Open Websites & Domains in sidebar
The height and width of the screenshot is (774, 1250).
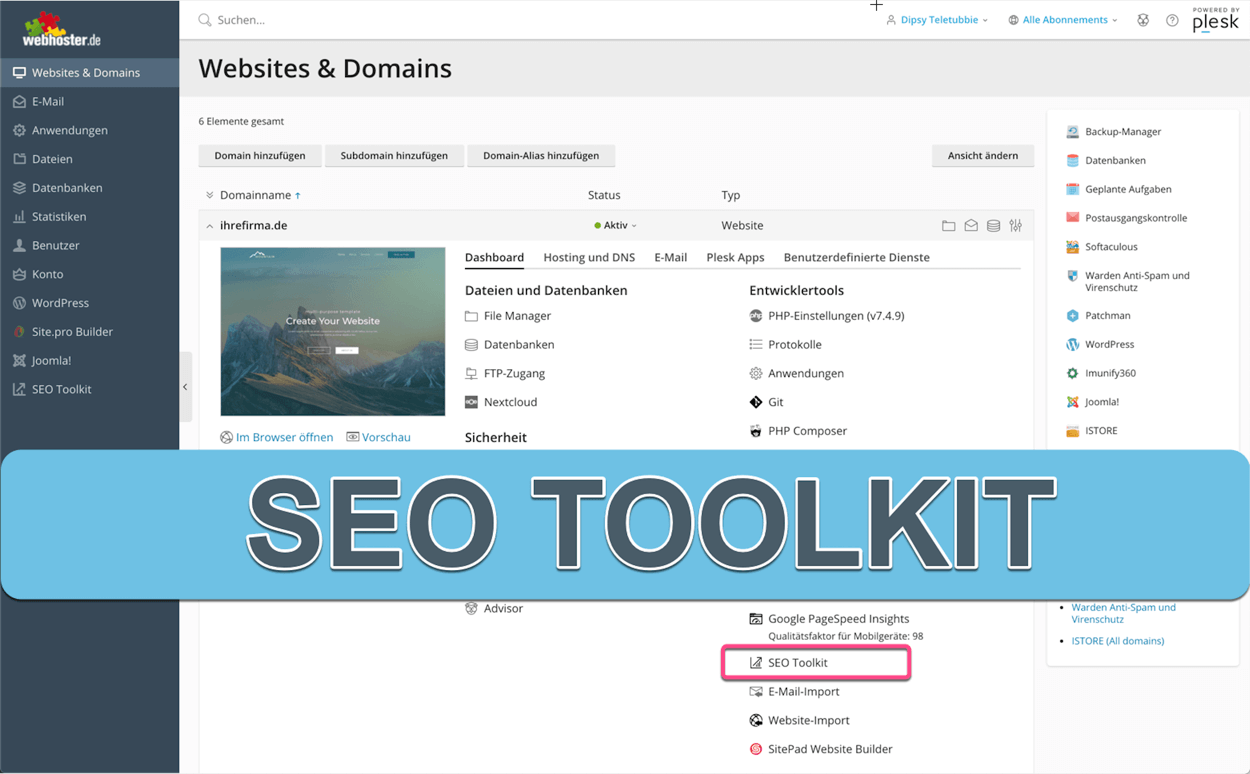(x=90, y=73)
